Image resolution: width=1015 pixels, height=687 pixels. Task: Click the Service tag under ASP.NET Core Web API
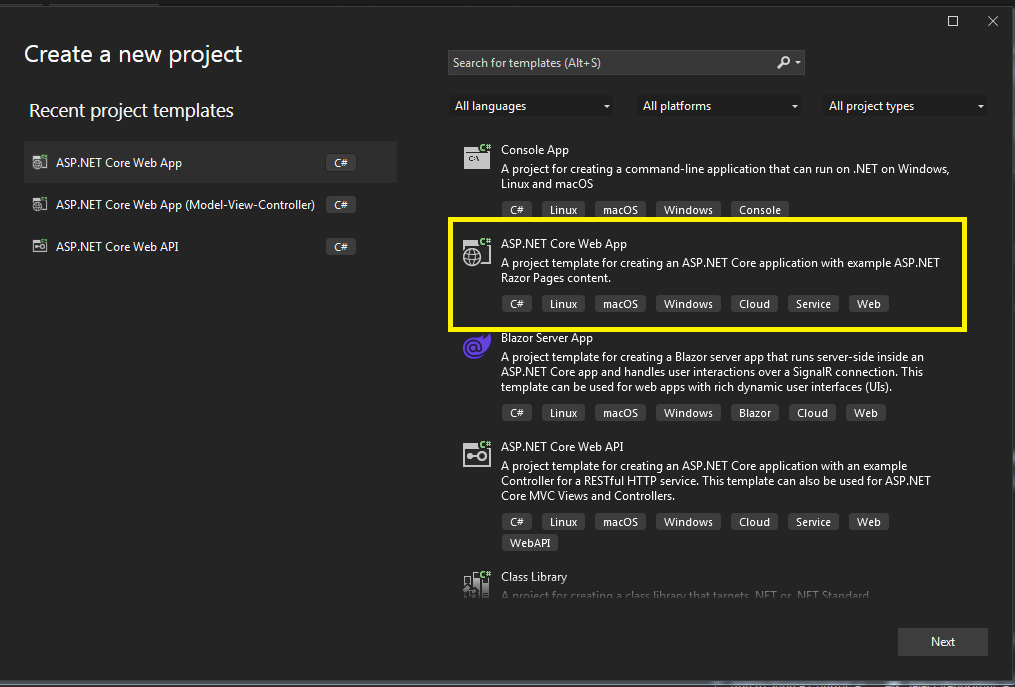pos(812,521)
